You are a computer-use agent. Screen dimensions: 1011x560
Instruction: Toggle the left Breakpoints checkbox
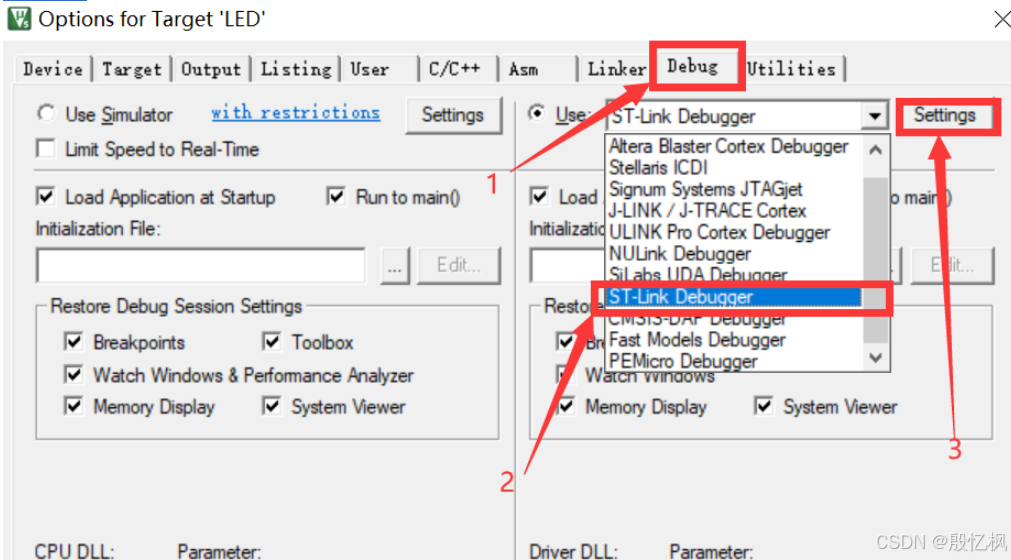coord(74,342)
